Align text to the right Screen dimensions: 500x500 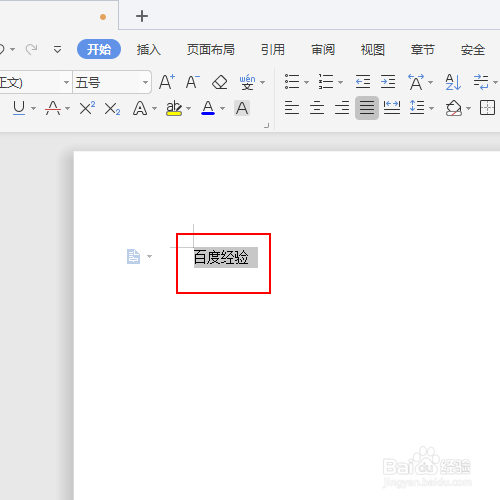coord(342,108)
